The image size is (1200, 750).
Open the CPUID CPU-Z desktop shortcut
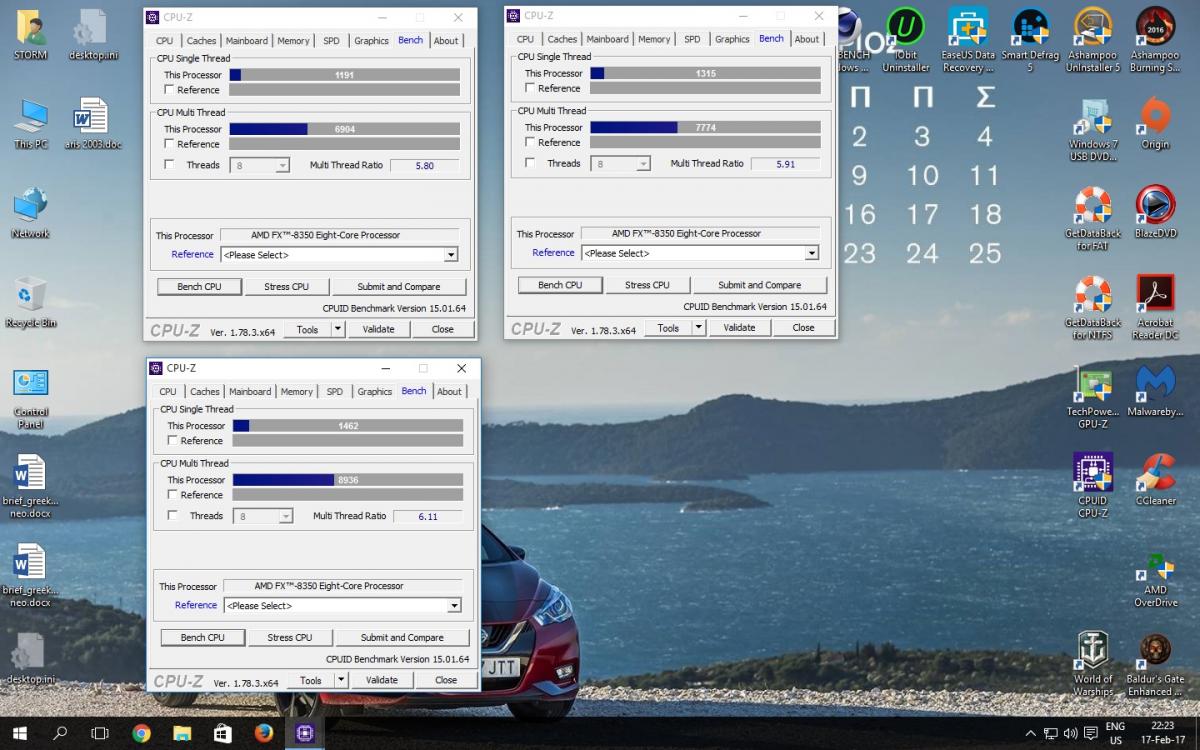pos(1093,487)
